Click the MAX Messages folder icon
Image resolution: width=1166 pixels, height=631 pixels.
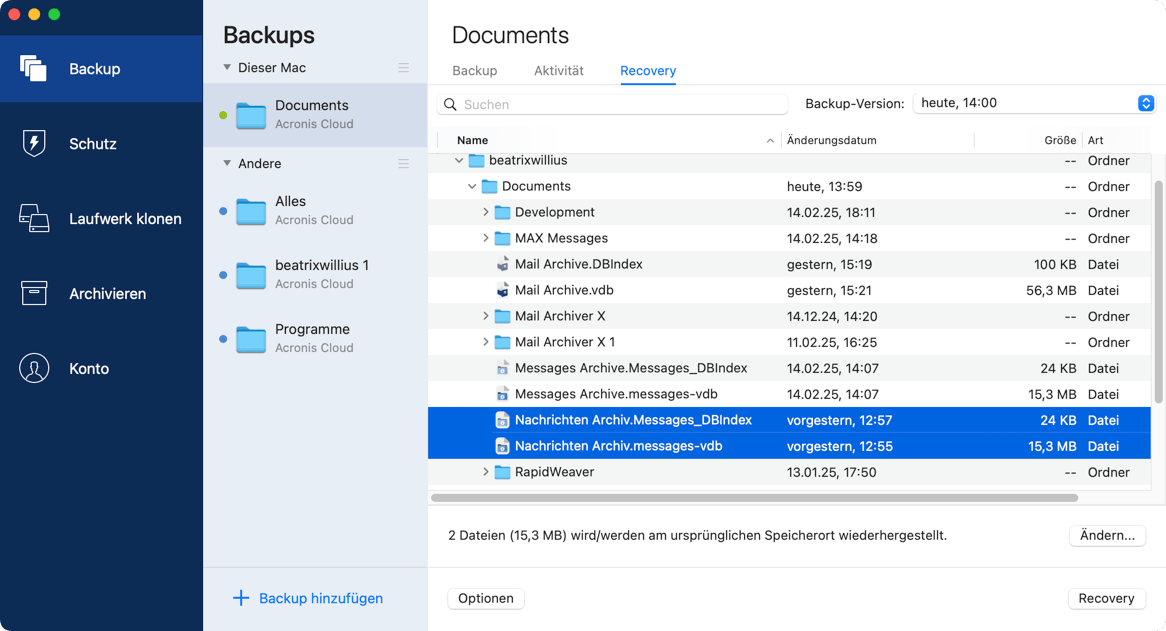coord(503,239)
